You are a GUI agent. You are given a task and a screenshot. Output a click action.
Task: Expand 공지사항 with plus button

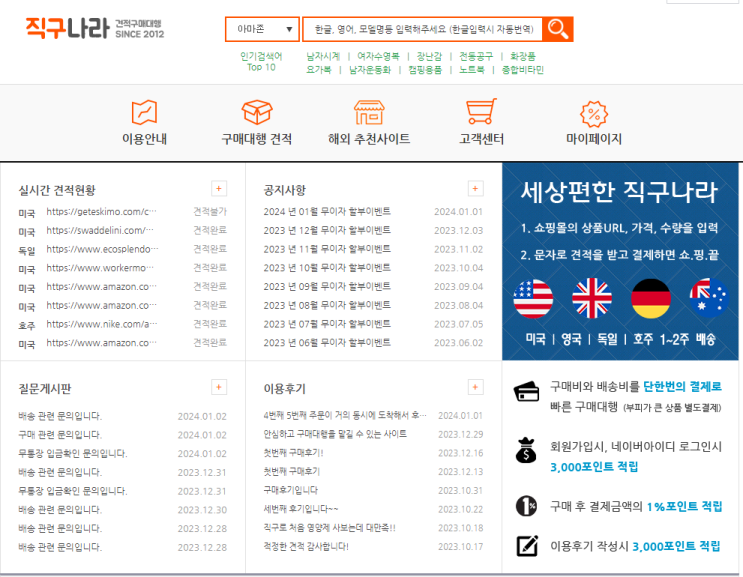(x=475, y=189)
